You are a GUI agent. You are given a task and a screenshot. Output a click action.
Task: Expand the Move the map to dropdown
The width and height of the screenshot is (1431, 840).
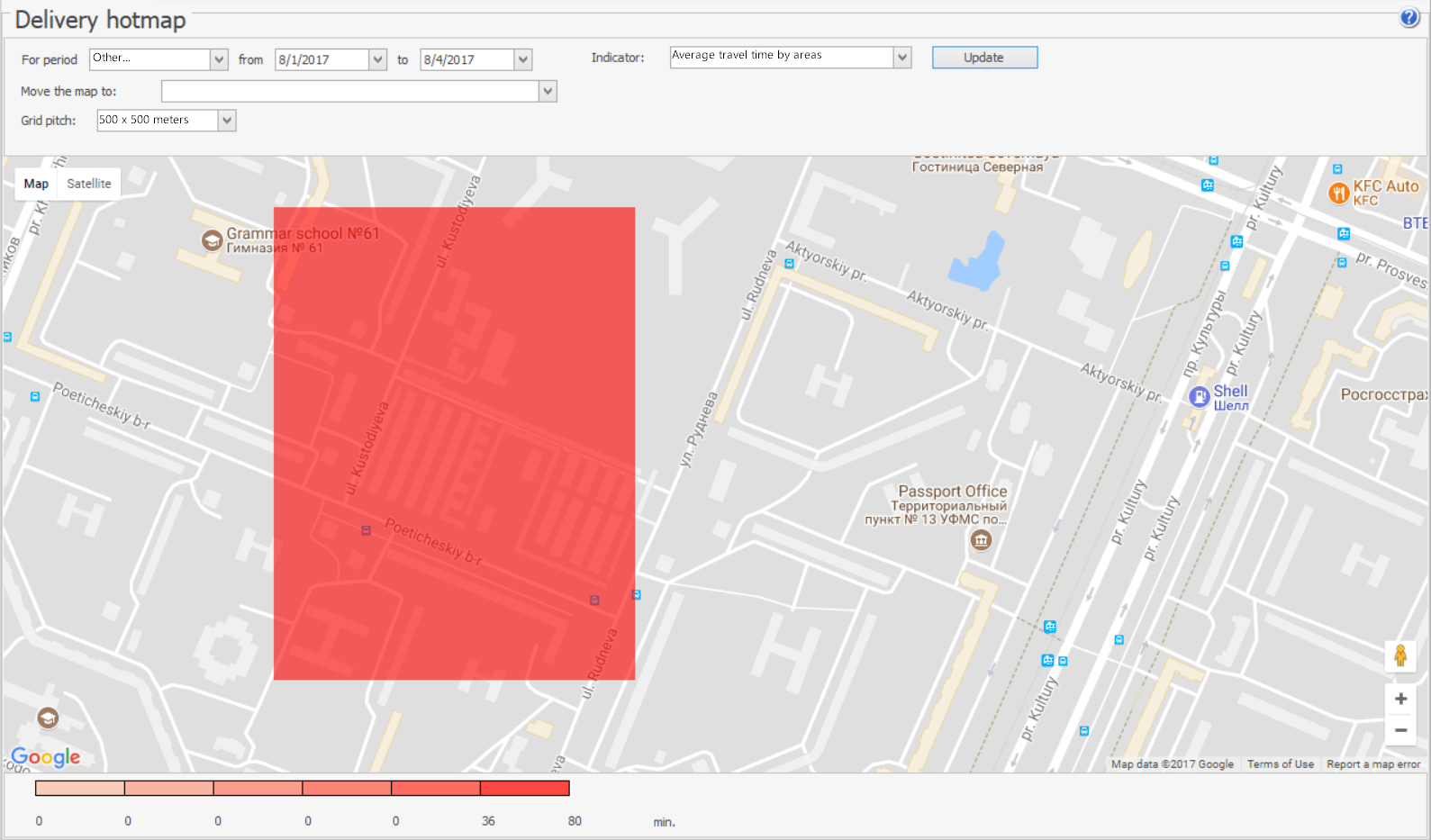click(548, 92)
